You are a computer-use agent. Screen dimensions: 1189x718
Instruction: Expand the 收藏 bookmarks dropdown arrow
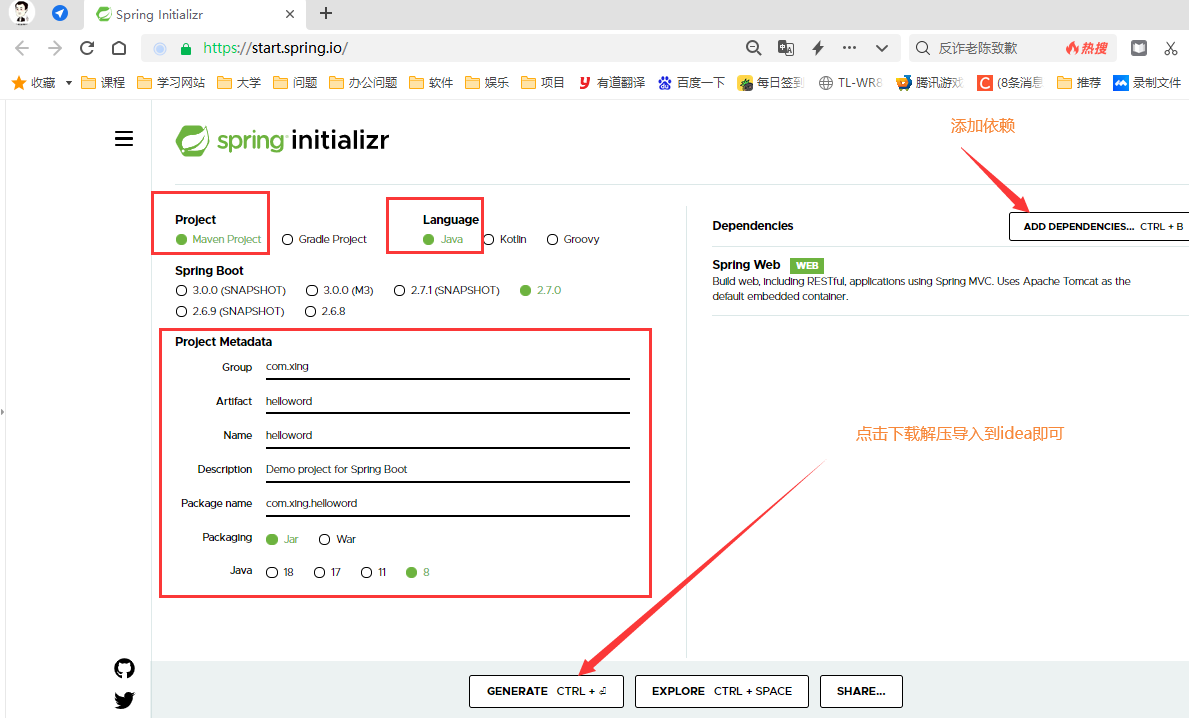(x=68, y=83)
